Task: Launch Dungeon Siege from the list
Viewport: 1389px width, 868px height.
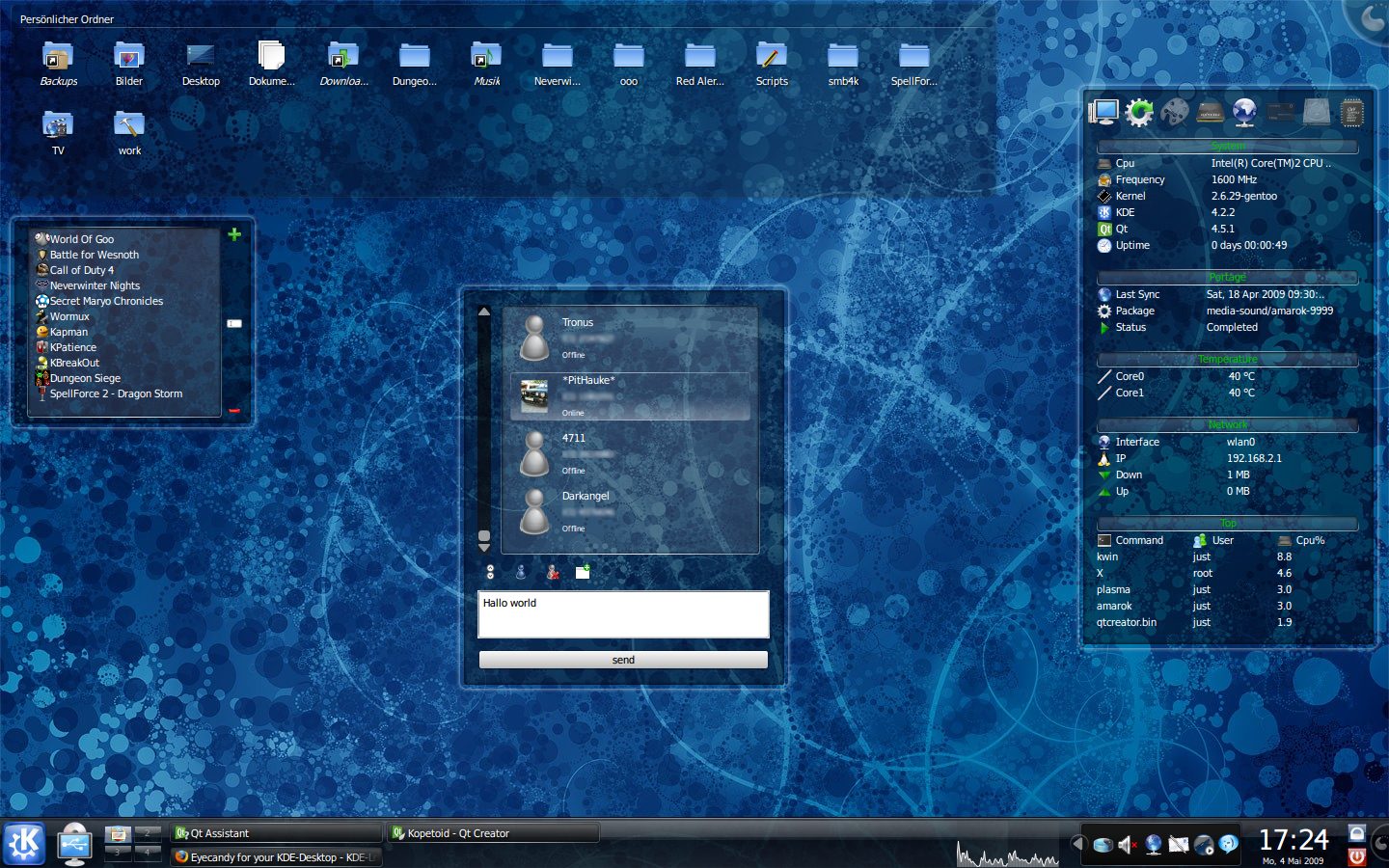Action: [x=78, y=378]
